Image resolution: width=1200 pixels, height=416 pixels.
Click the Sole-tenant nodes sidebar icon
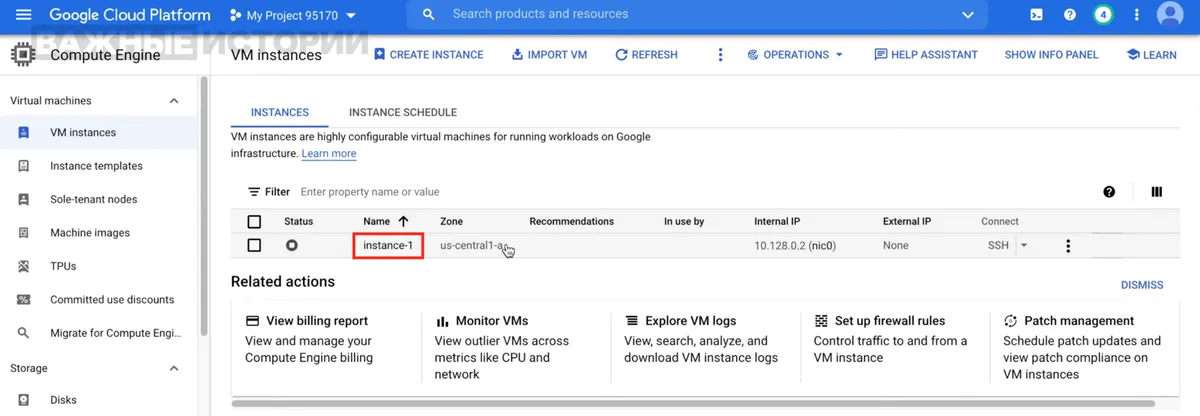click(24, 199)
